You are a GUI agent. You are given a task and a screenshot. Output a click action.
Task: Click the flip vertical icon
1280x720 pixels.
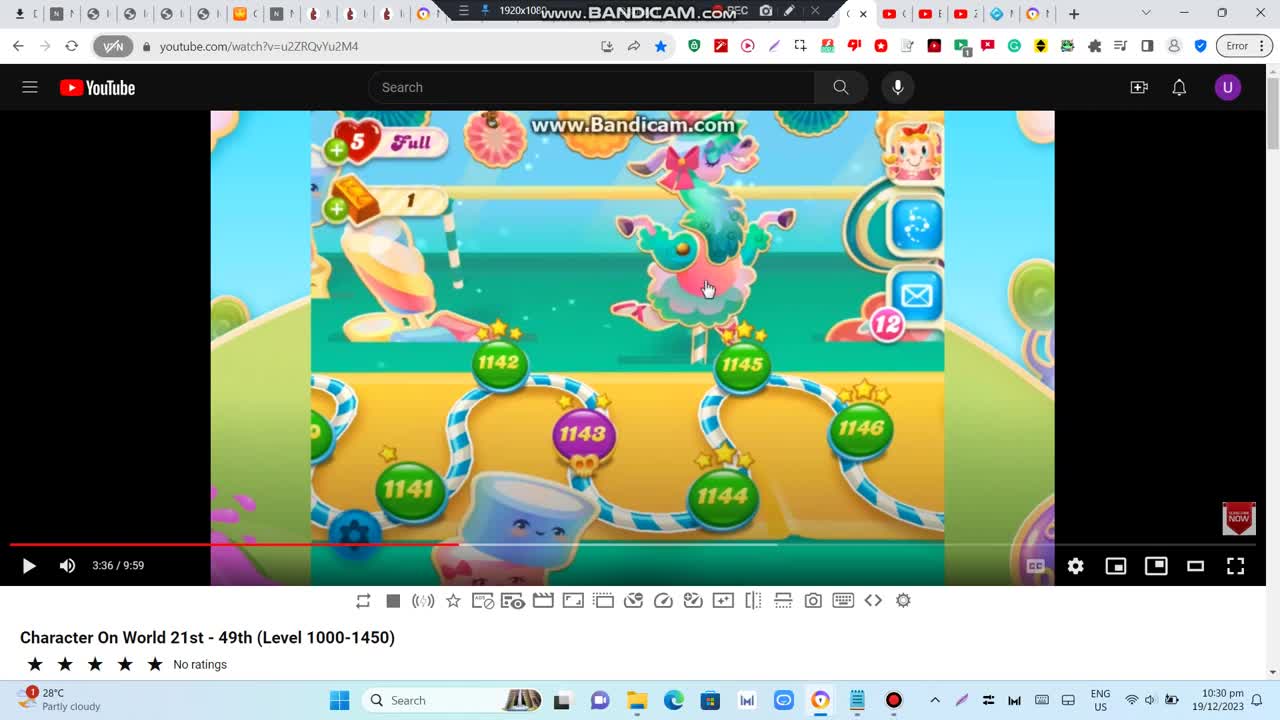click(x=783, y=601)
